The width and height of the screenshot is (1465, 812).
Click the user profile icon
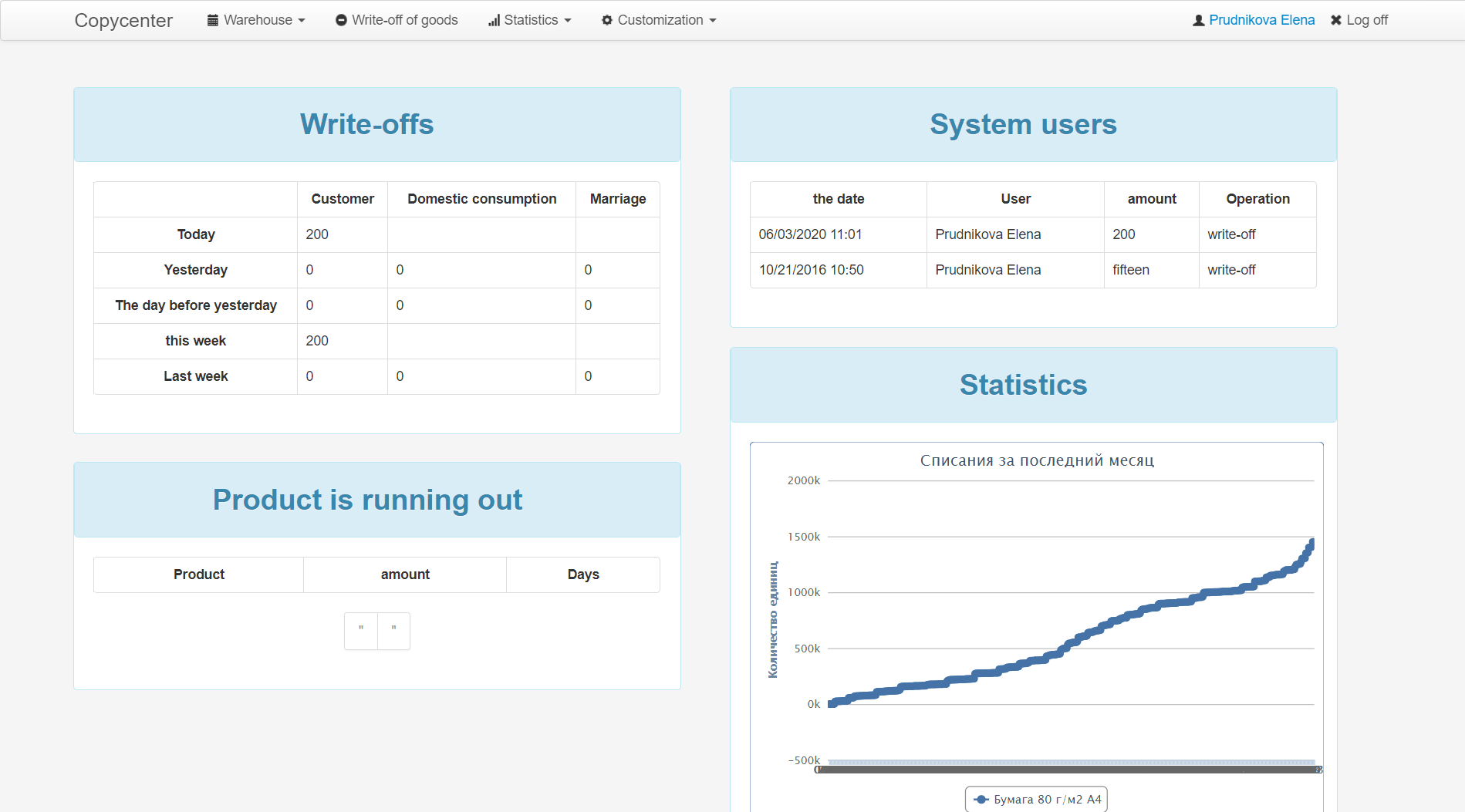pyautogui.click(x=1199, y=20)
